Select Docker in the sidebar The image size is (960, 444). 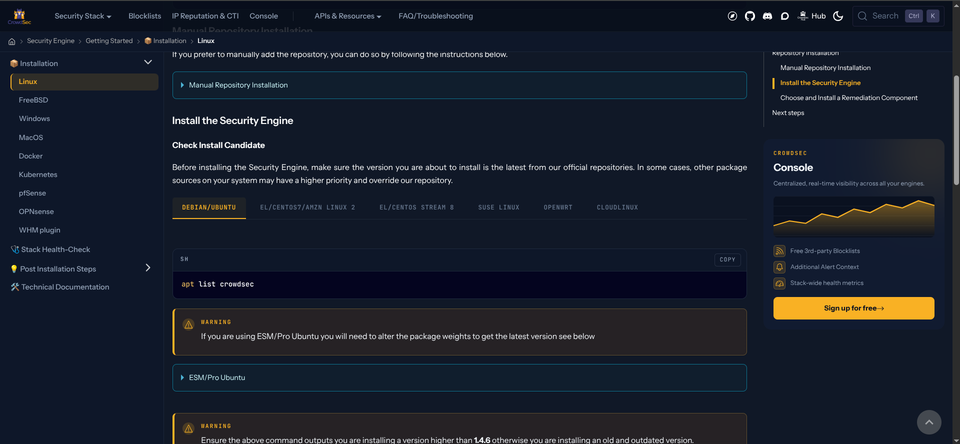tap(31, 156)
